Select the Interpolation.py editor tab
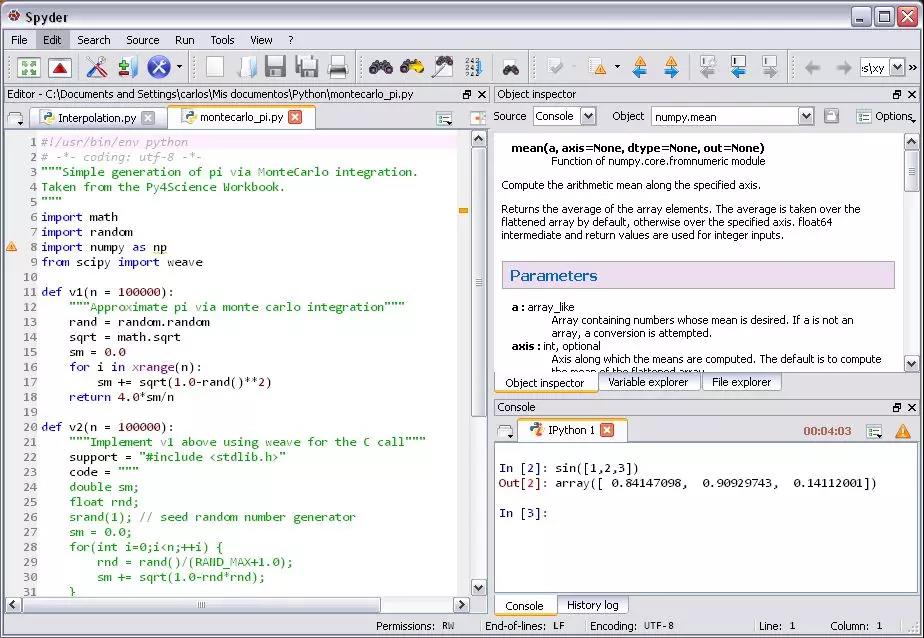The image size is (924, 638). point(97,118)
